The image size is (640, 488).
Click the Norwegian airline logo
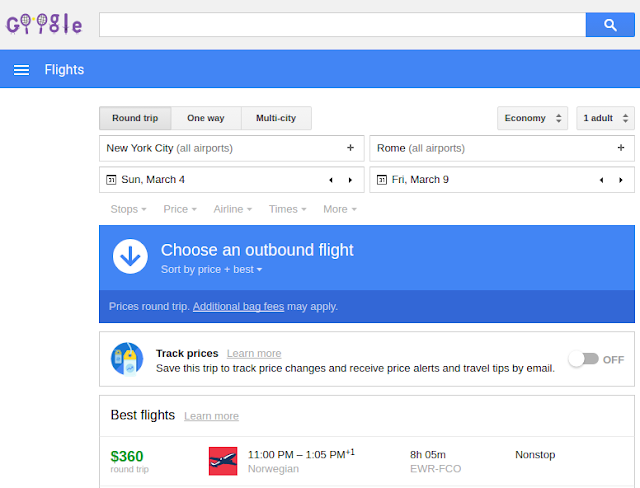223,461
